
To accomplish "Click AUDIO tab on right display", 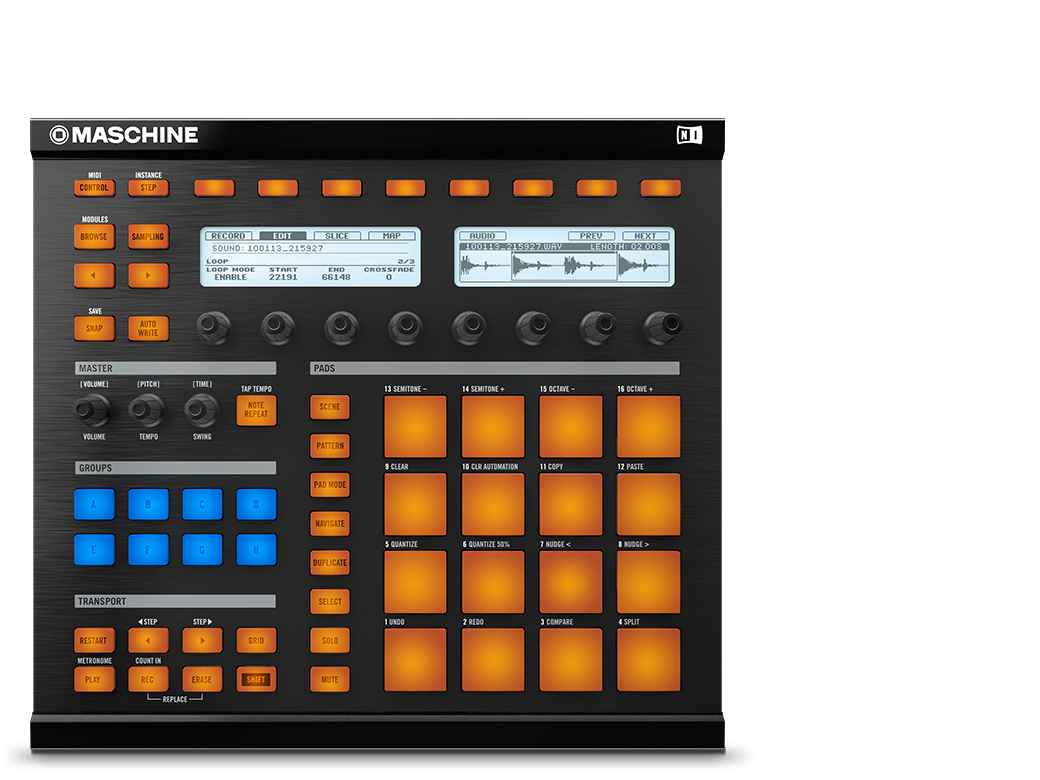I will point(482,235).
